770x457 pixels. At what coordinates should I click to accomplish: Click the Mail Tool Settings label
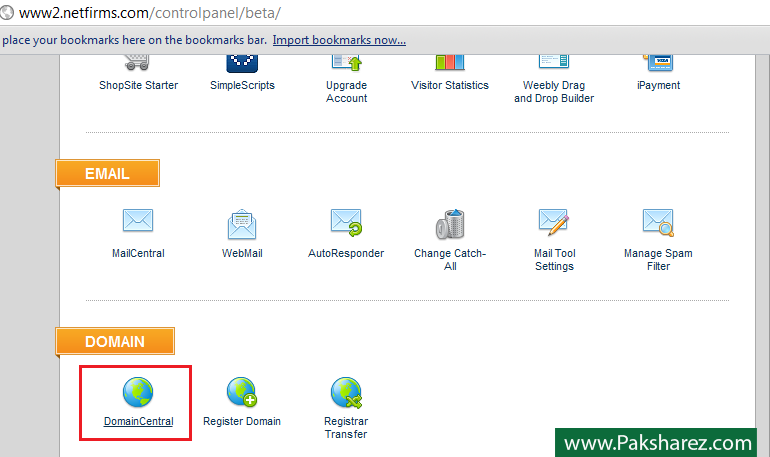tap(554, 260)
